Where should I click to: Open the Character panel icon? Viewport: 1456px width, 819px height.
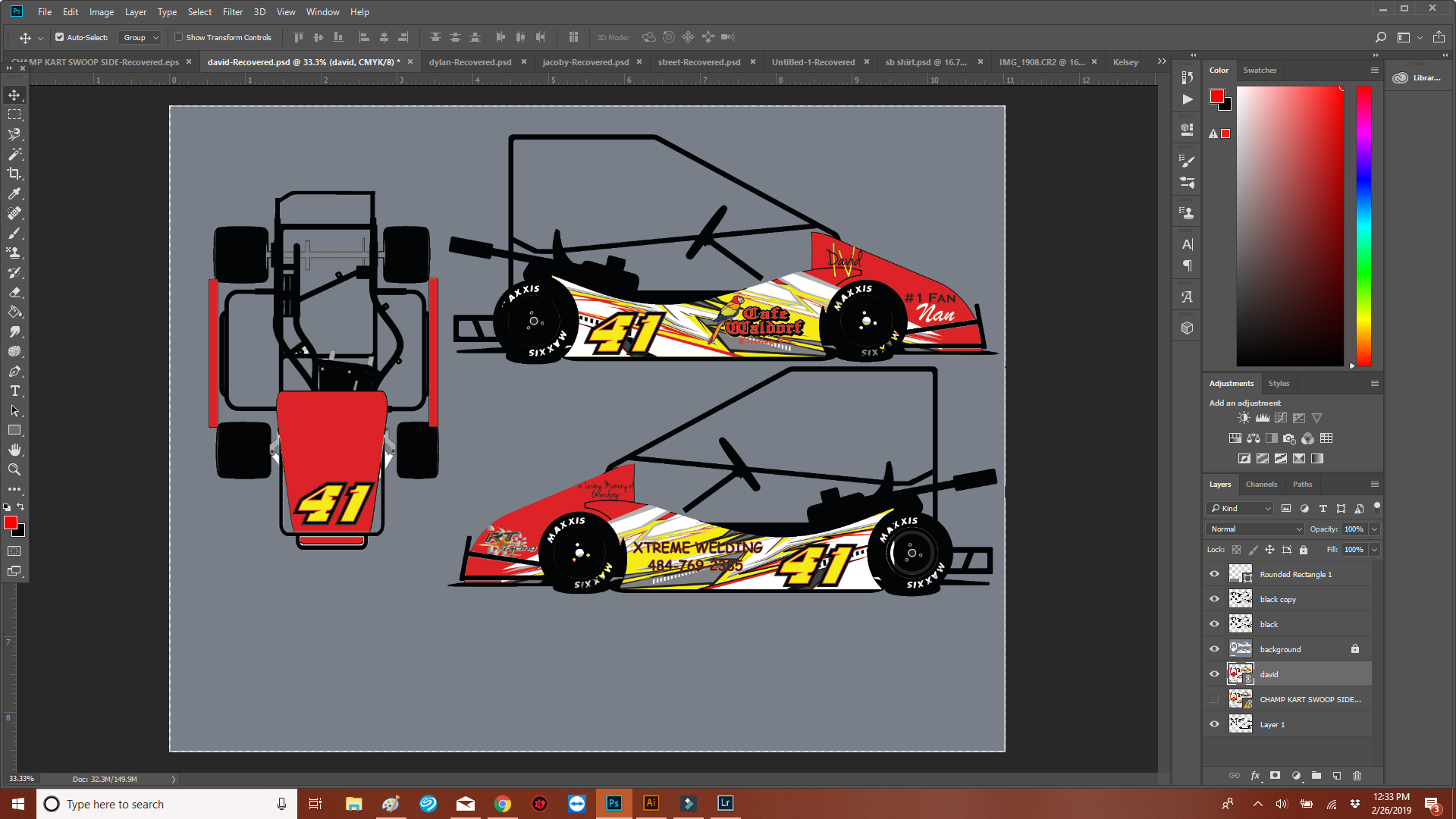pos(1187,244)
